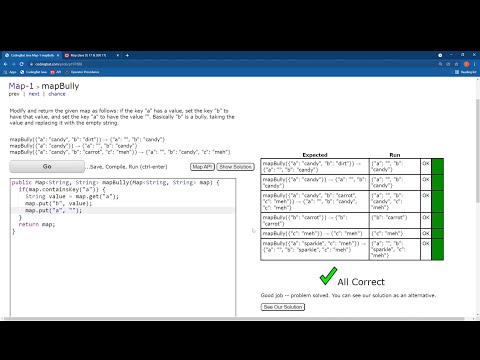
Task: Open the Map API button
Action: [x=202, y=167]
